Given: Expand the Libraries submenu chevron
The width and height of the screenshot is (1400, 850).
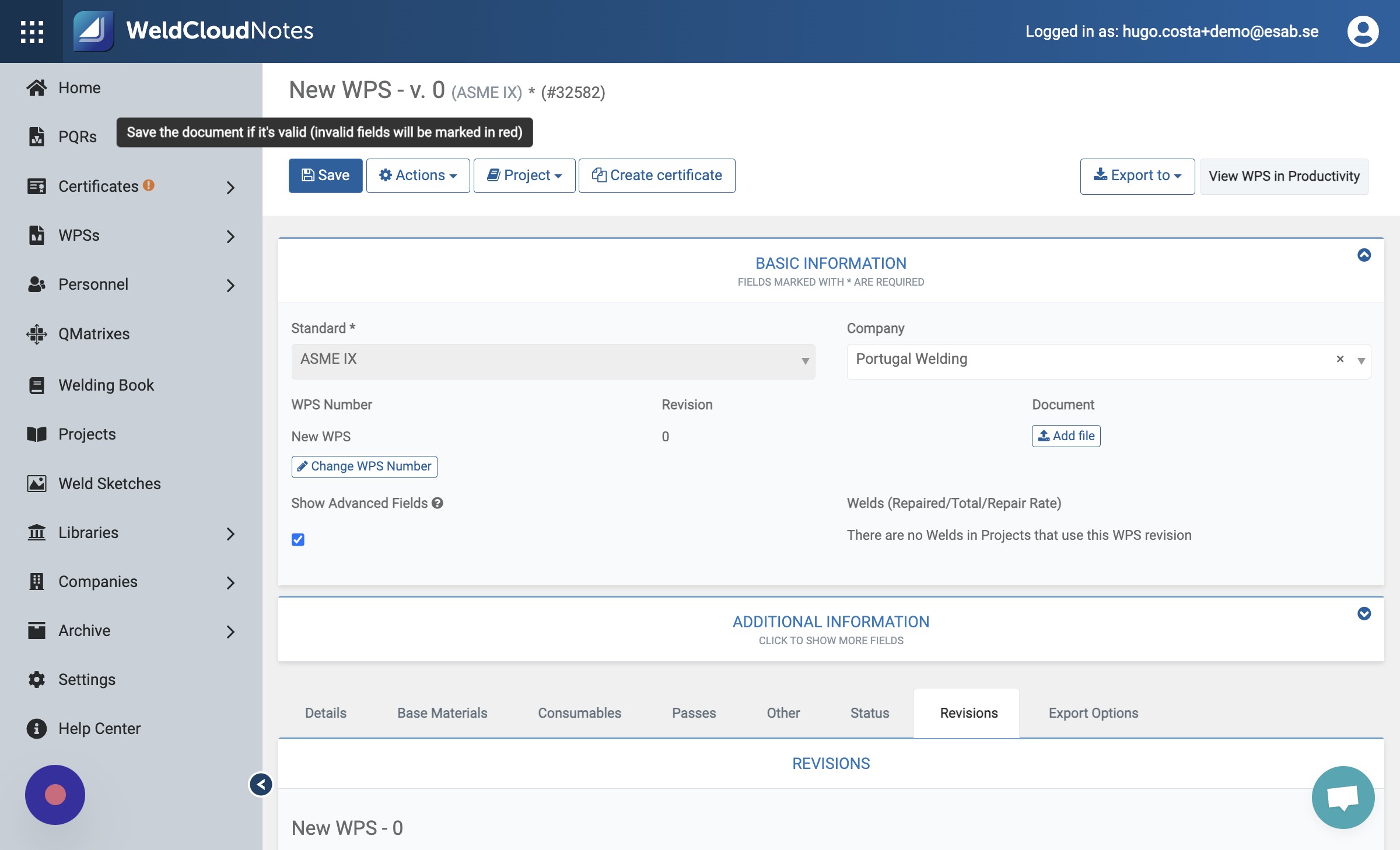Looking at the screenshot, I should point(230,533).
